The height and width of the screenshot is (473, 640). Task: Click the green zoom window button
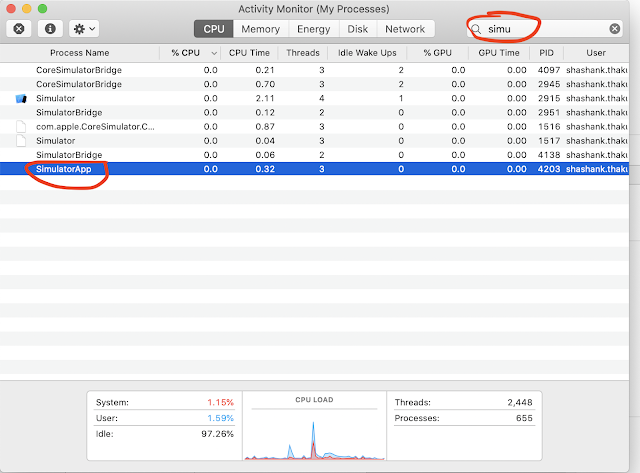(42, 9)
